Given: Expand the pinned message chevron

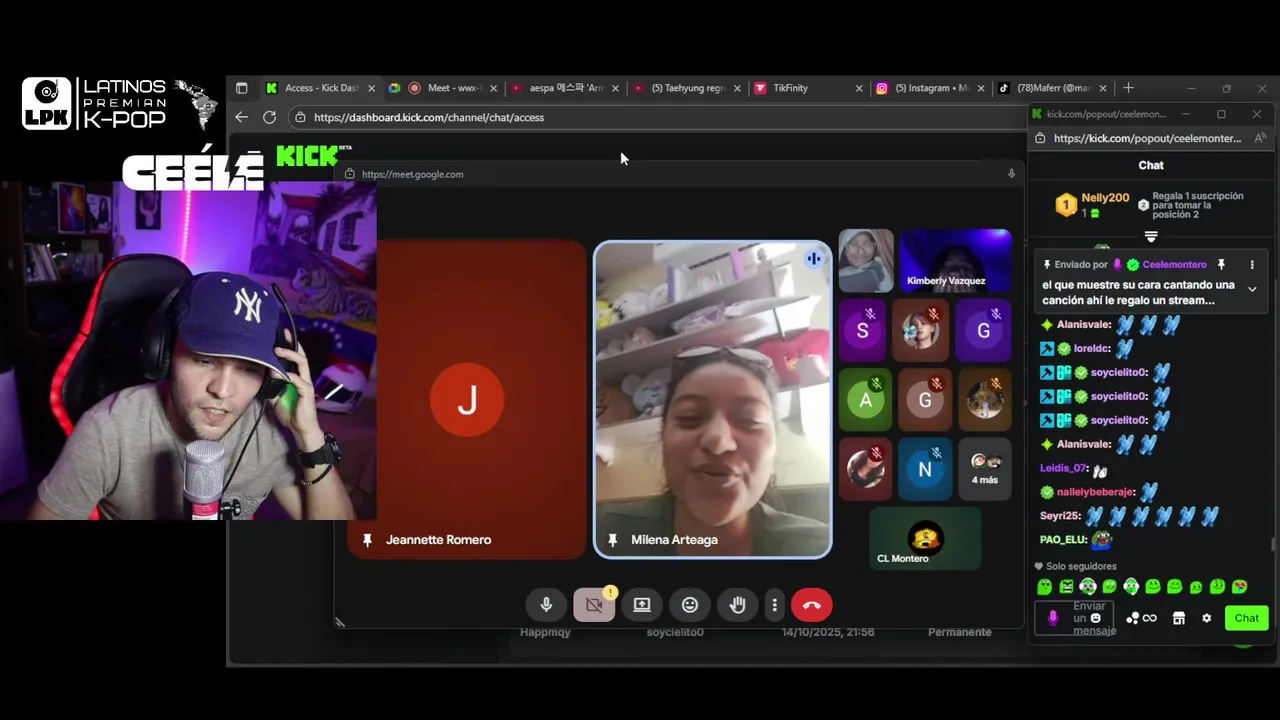Looking at the screenshot, I should pos(1252,289).
